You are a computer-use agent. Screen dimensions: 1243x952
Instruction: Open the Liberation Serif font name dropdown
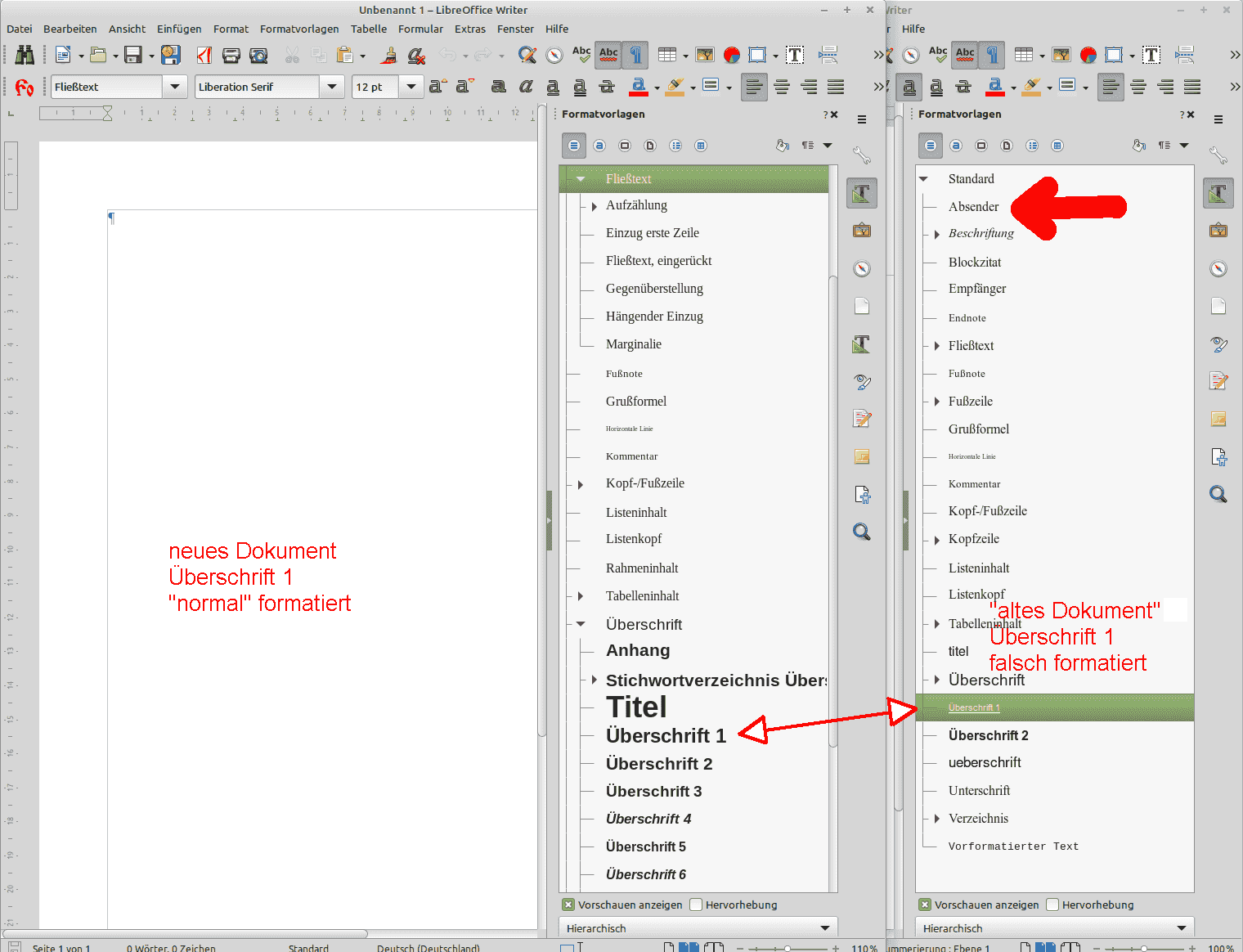[x=331, y=87]
